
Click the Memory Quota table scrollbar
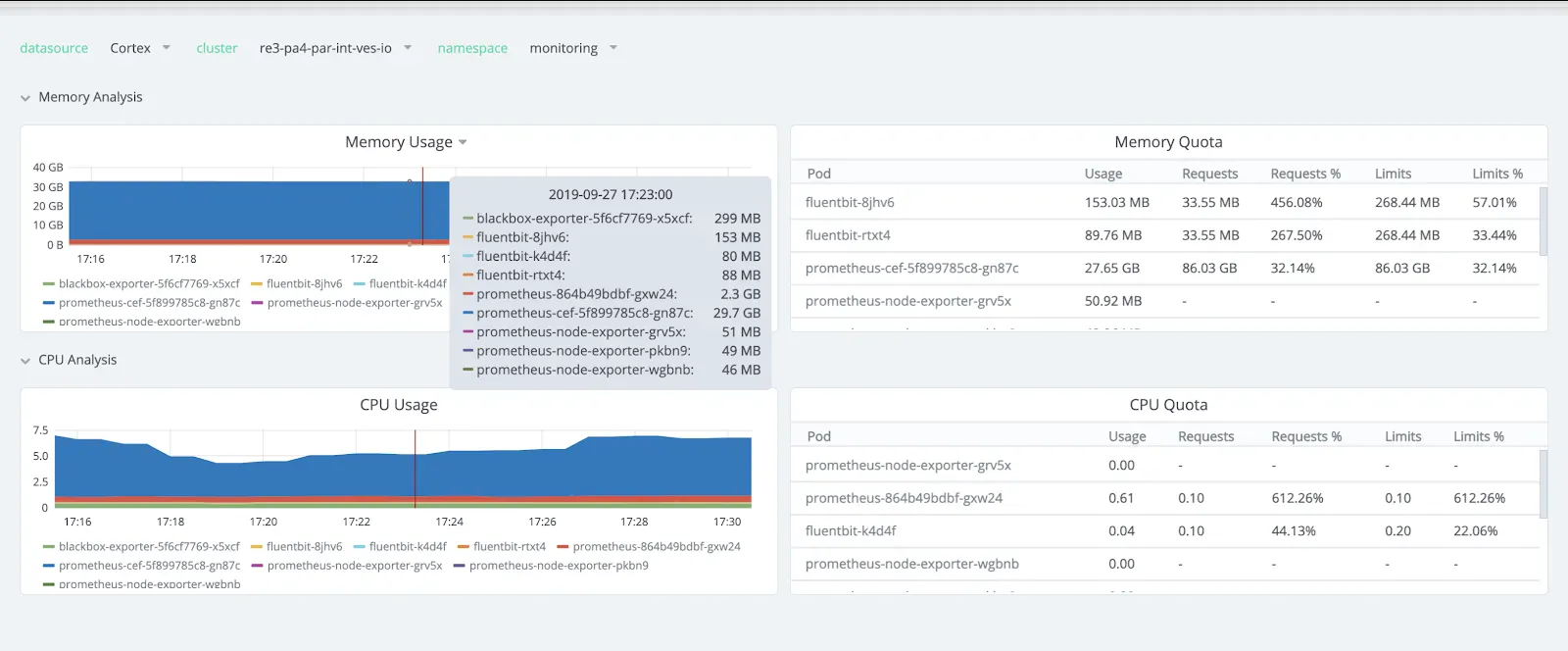[1543, 222]
